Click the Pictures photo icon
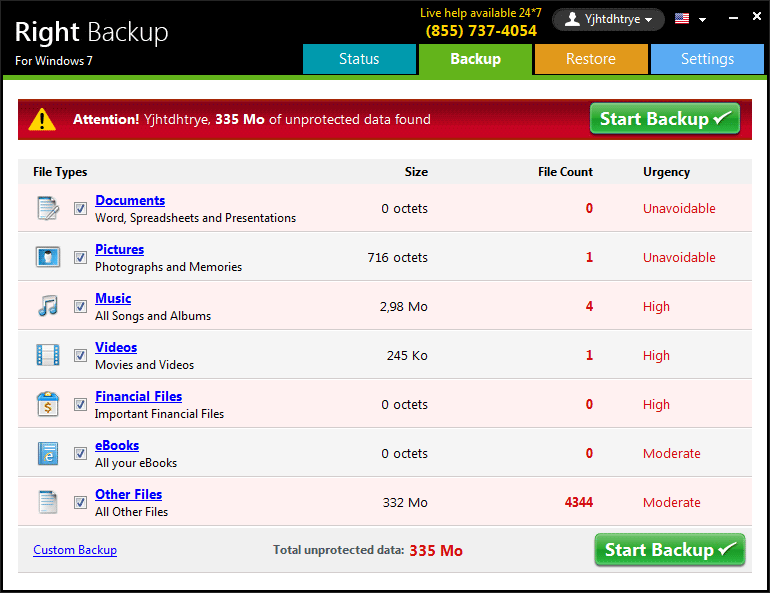 pos(48,257)
